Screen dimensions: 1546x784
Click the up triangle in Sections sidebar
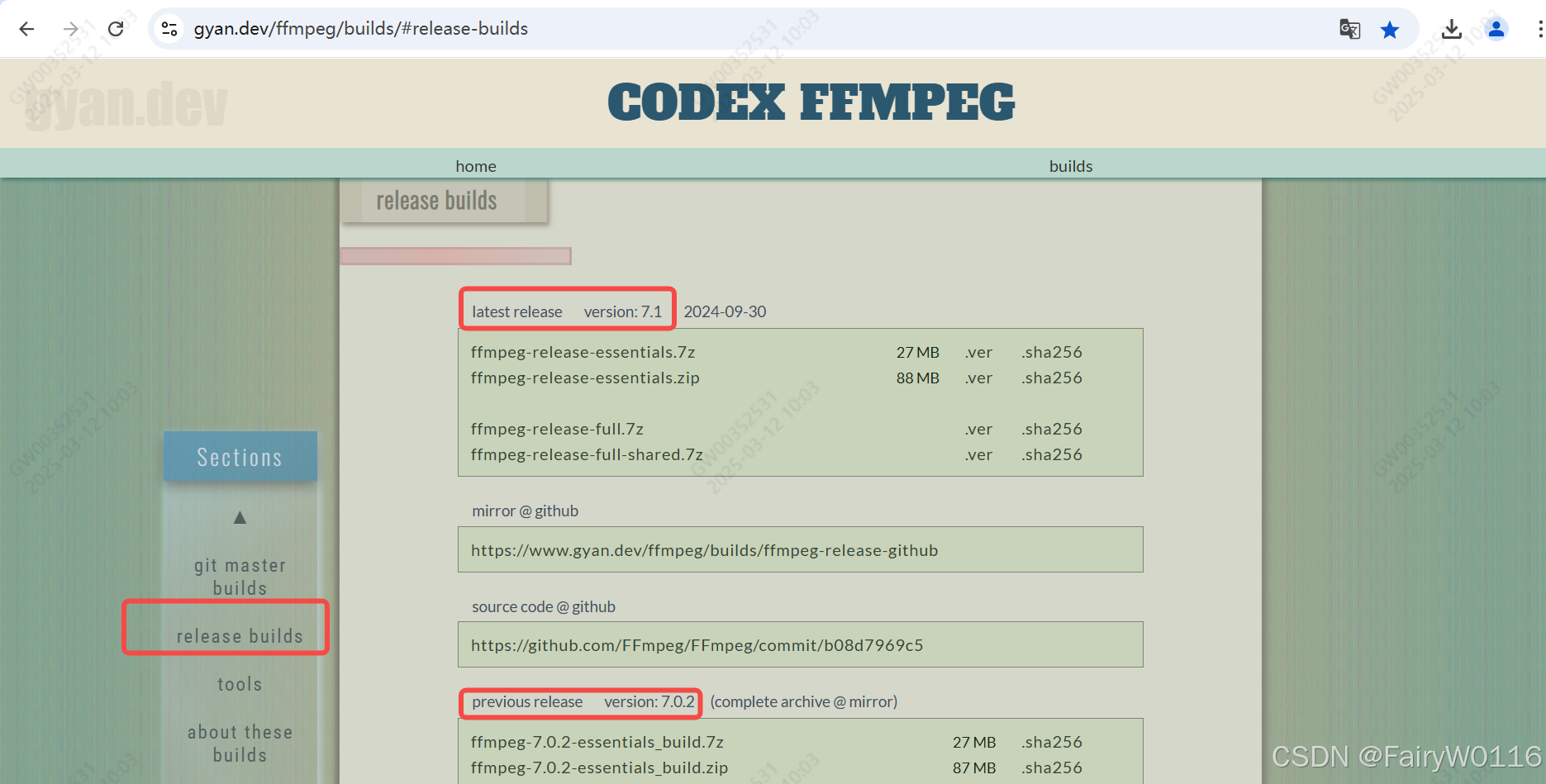click(x=240, y=518)
